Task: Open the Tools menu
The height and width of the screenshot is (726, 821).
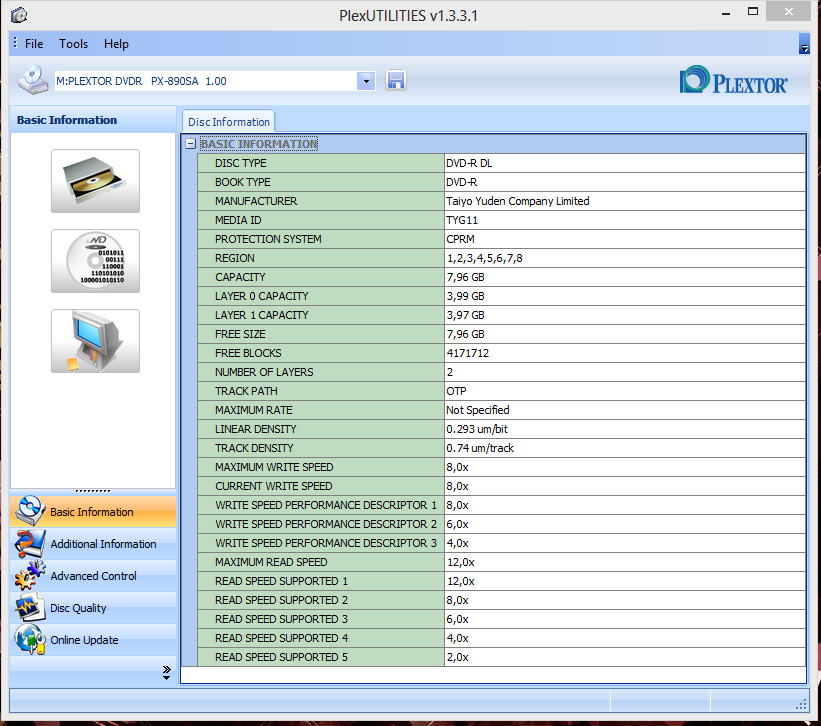Action: tap(73, 44)
